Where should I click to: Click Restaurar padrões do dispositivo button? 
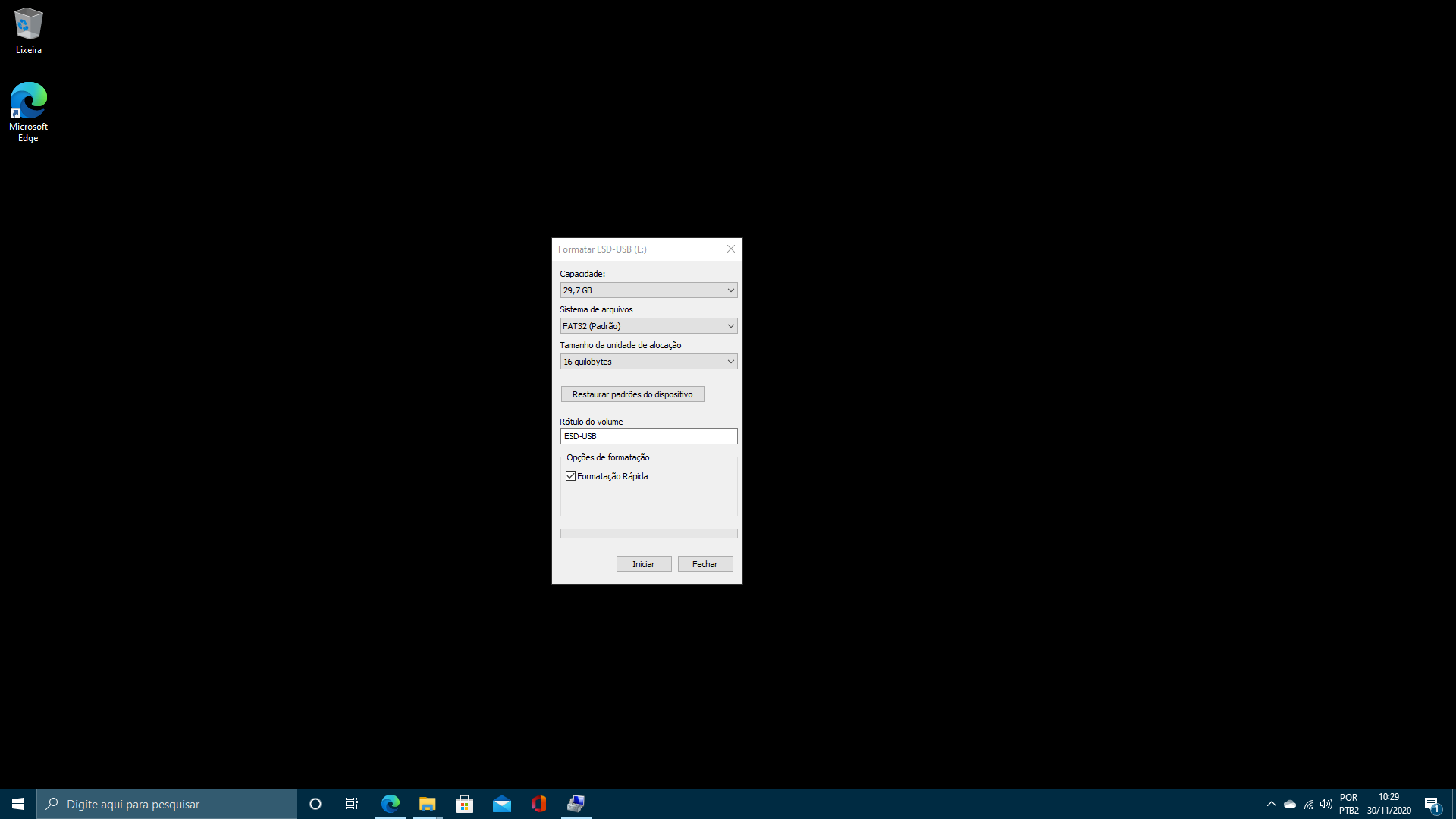[x=632, y=394]
